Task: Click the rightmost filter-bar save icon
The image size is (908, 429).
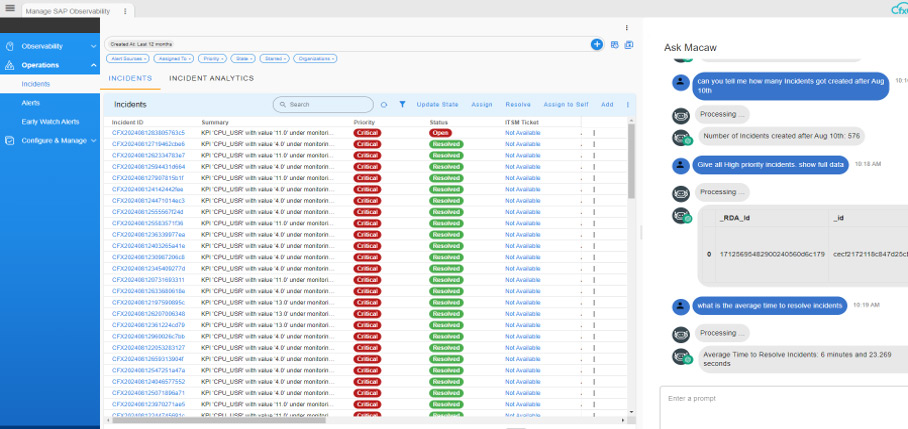Action: 629,45
